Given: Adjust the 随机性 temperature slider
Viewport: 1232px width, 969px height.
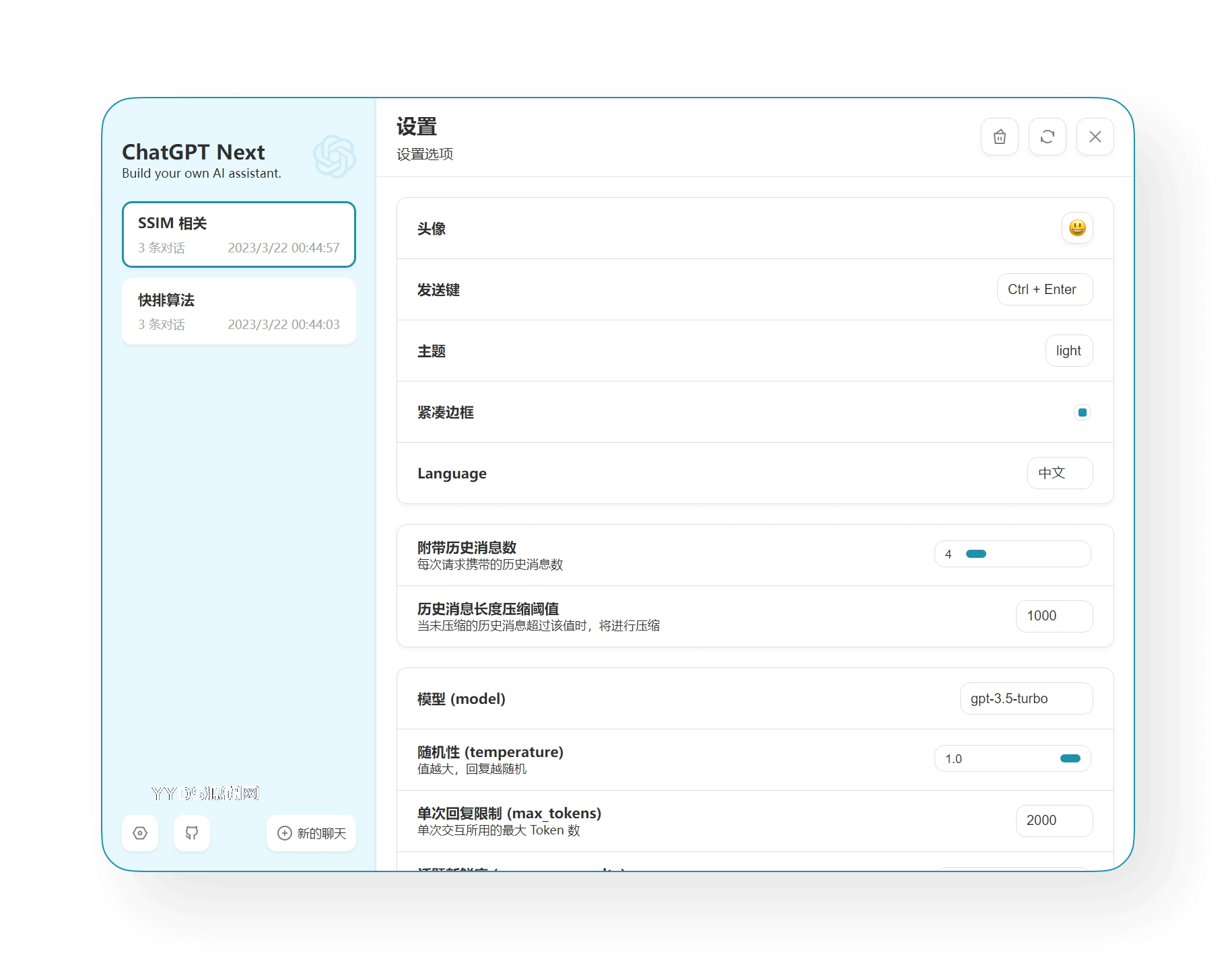Looking at the screenshot, I should click(x=1013, y=758).
